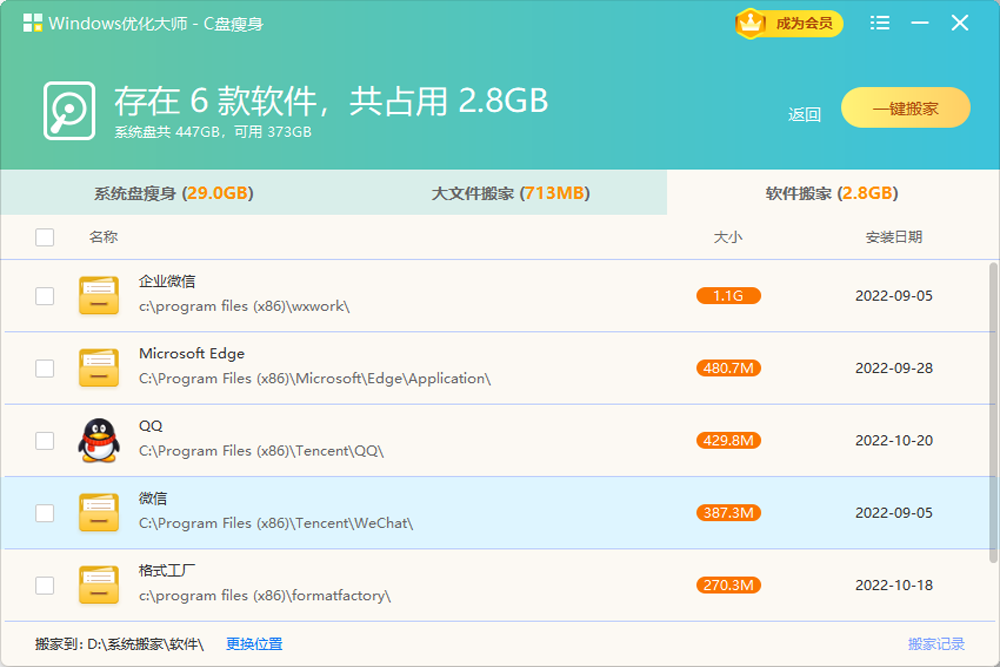Click the 微信 folder icon
The image size is (1000, 667).
(99, 513)
